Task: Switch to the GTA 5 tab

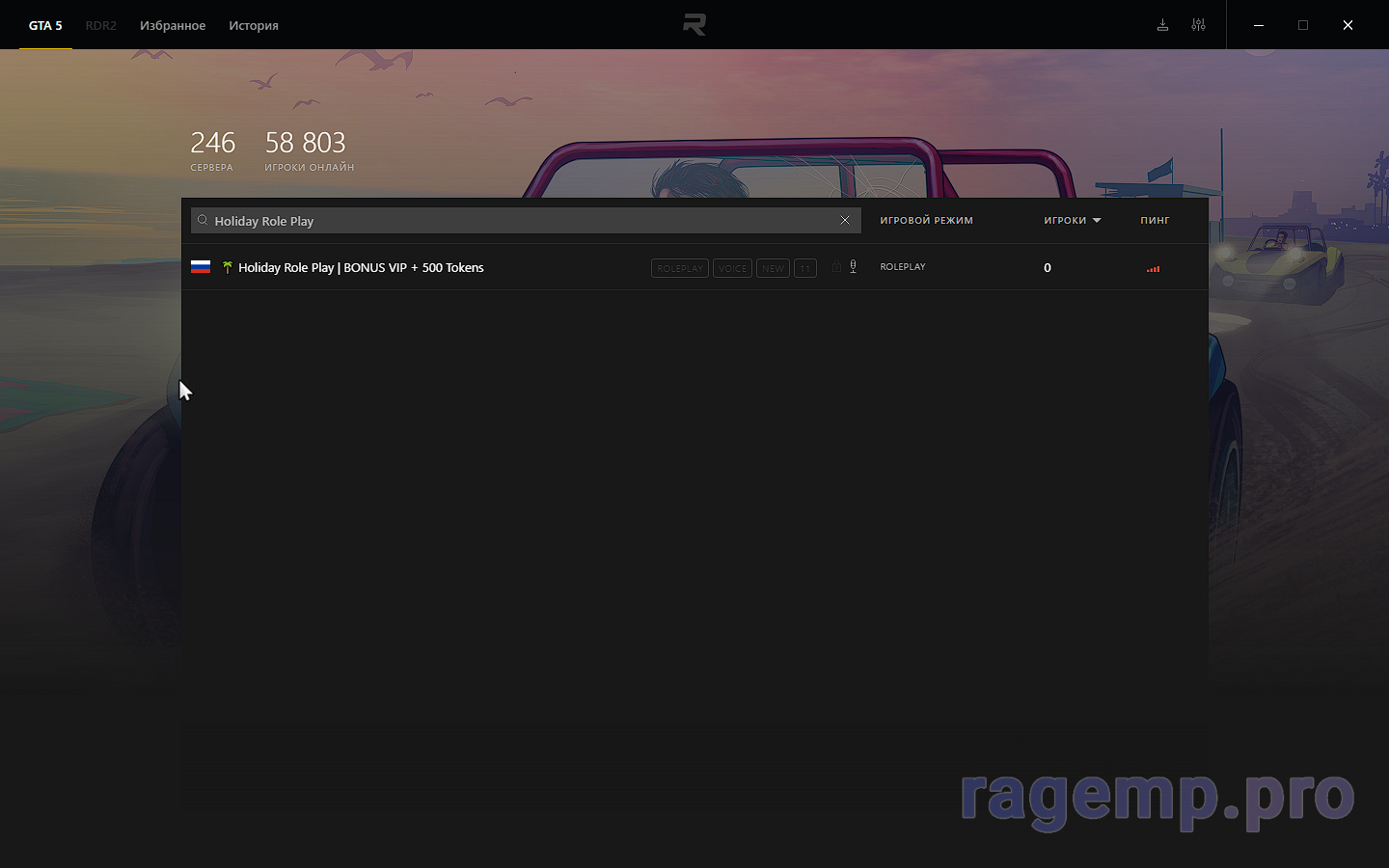Action: point(45,26)
